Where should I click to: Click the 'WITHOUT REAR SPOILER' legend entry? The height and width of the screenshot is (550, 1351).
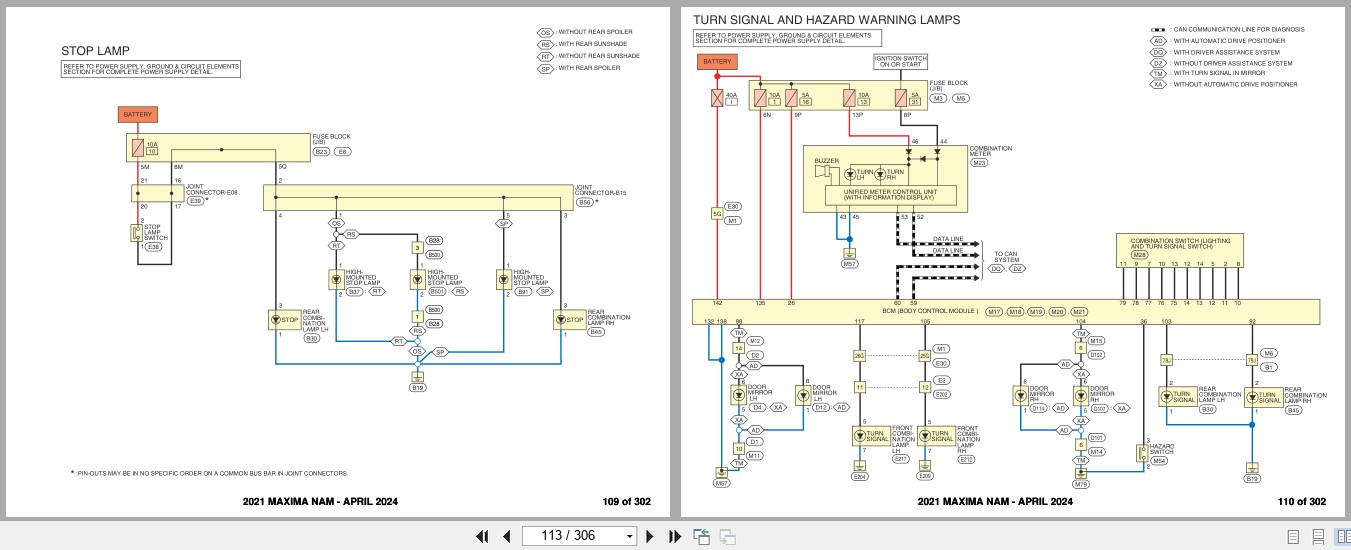[x=595, y=32]
